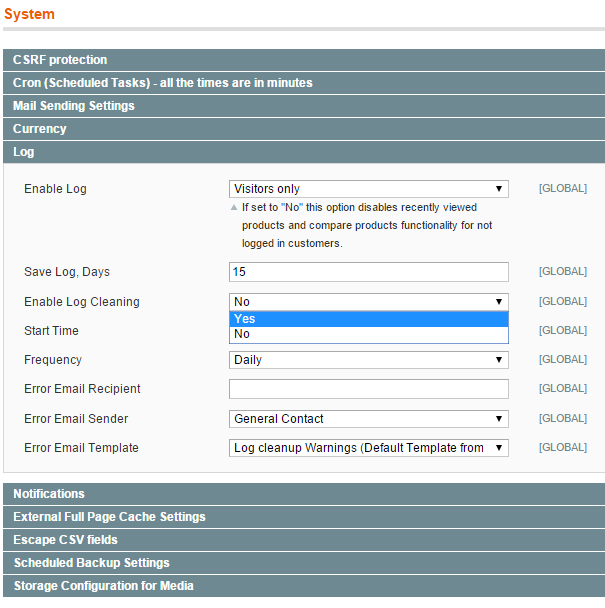605x608 pixels.
Task: Expand Cron (Scheduled Tasks) section
Action: coord(304,83)
